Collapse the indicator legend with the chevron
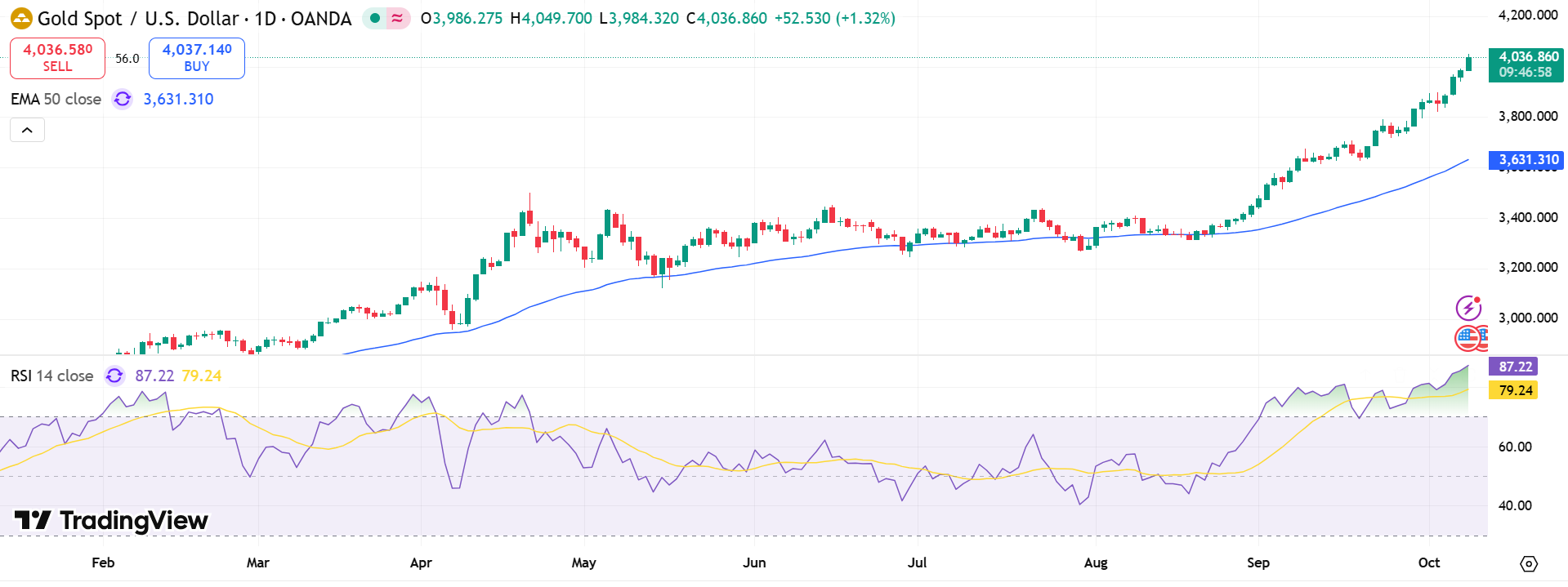This screenshot has width=1568, height=587. point(27,130)
